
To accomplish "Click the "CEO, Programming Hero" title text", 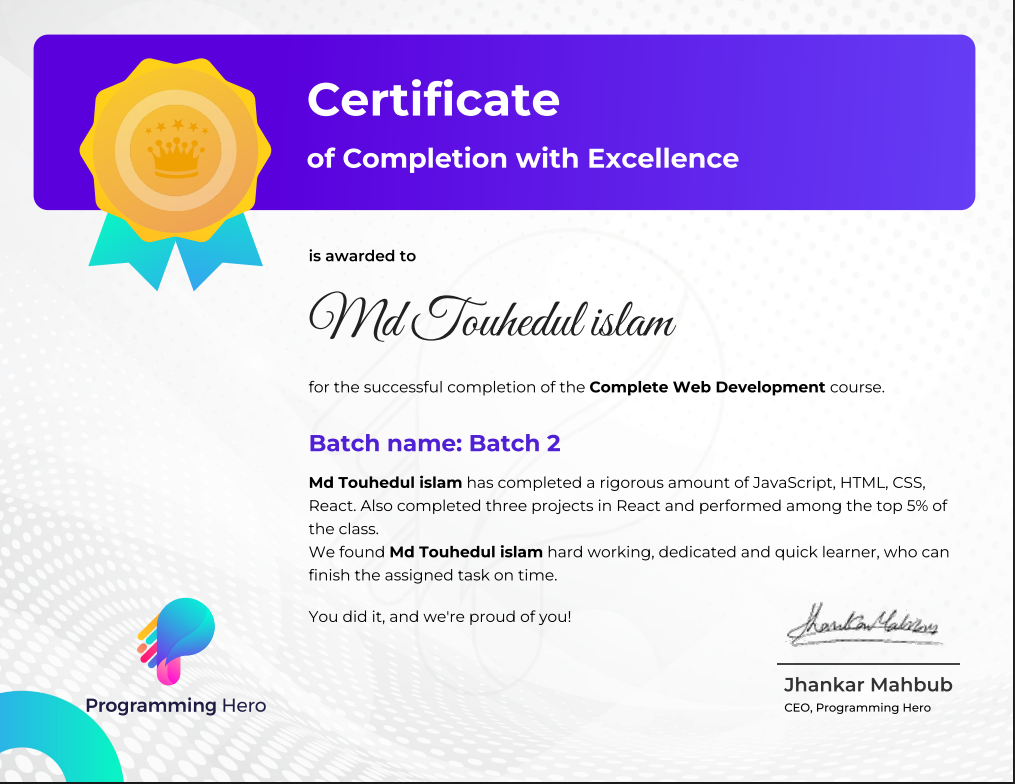I will [857, 708].
